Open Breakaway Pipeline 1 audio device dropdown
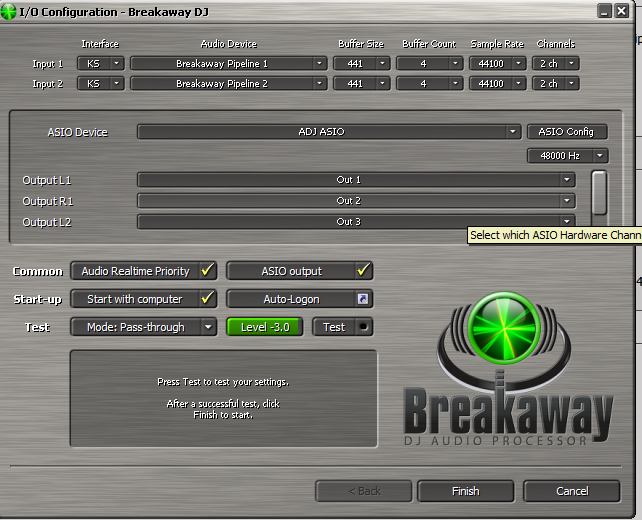 pyautogui.click(x=229, y=63)
